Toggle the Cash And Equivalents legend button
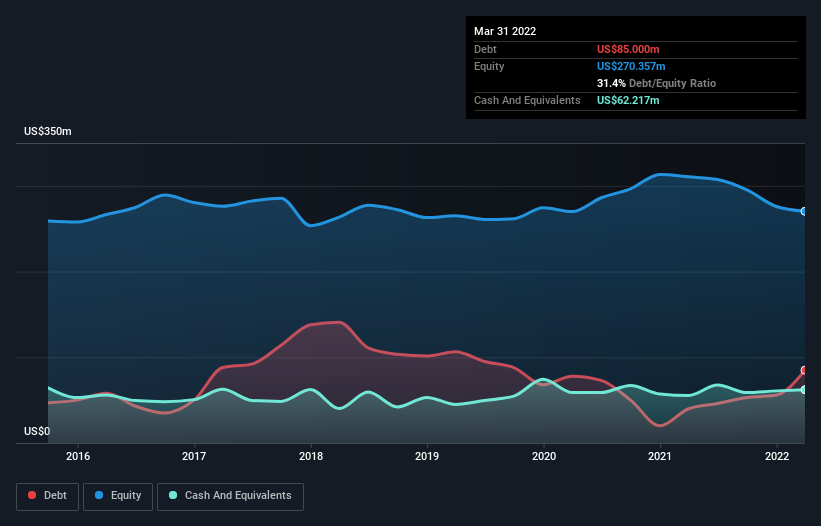 (230, 496)
